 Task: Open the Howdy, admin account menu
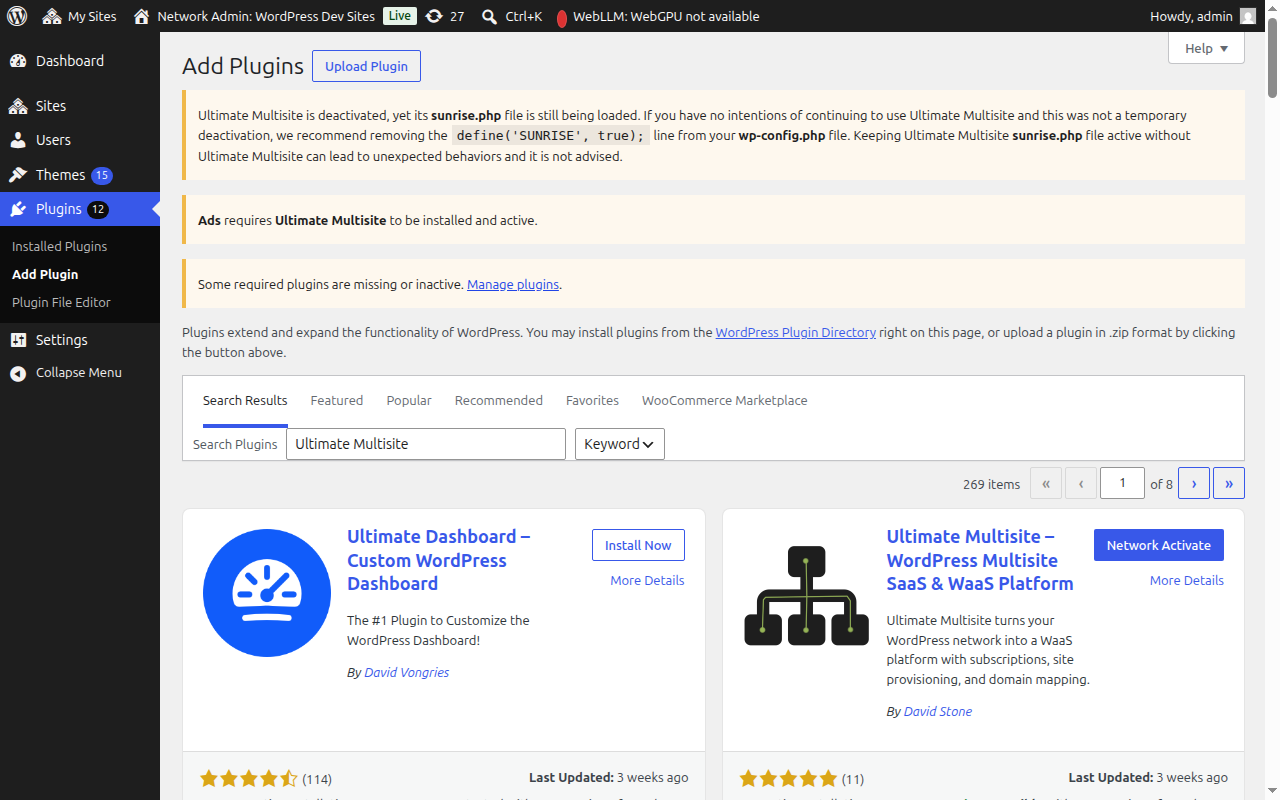tap(1203, 16)
